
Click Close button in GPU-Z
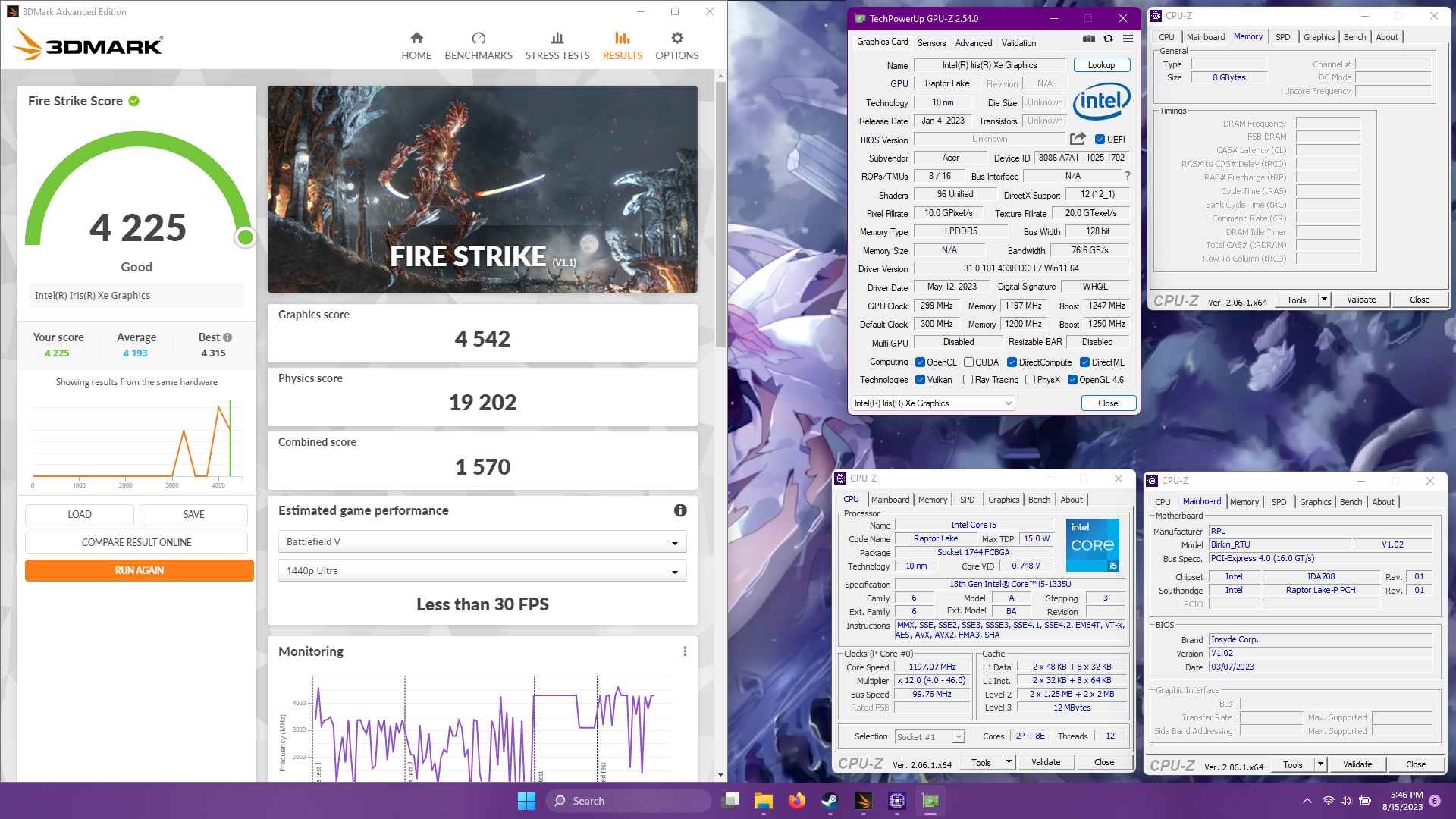pos(1108,403)
